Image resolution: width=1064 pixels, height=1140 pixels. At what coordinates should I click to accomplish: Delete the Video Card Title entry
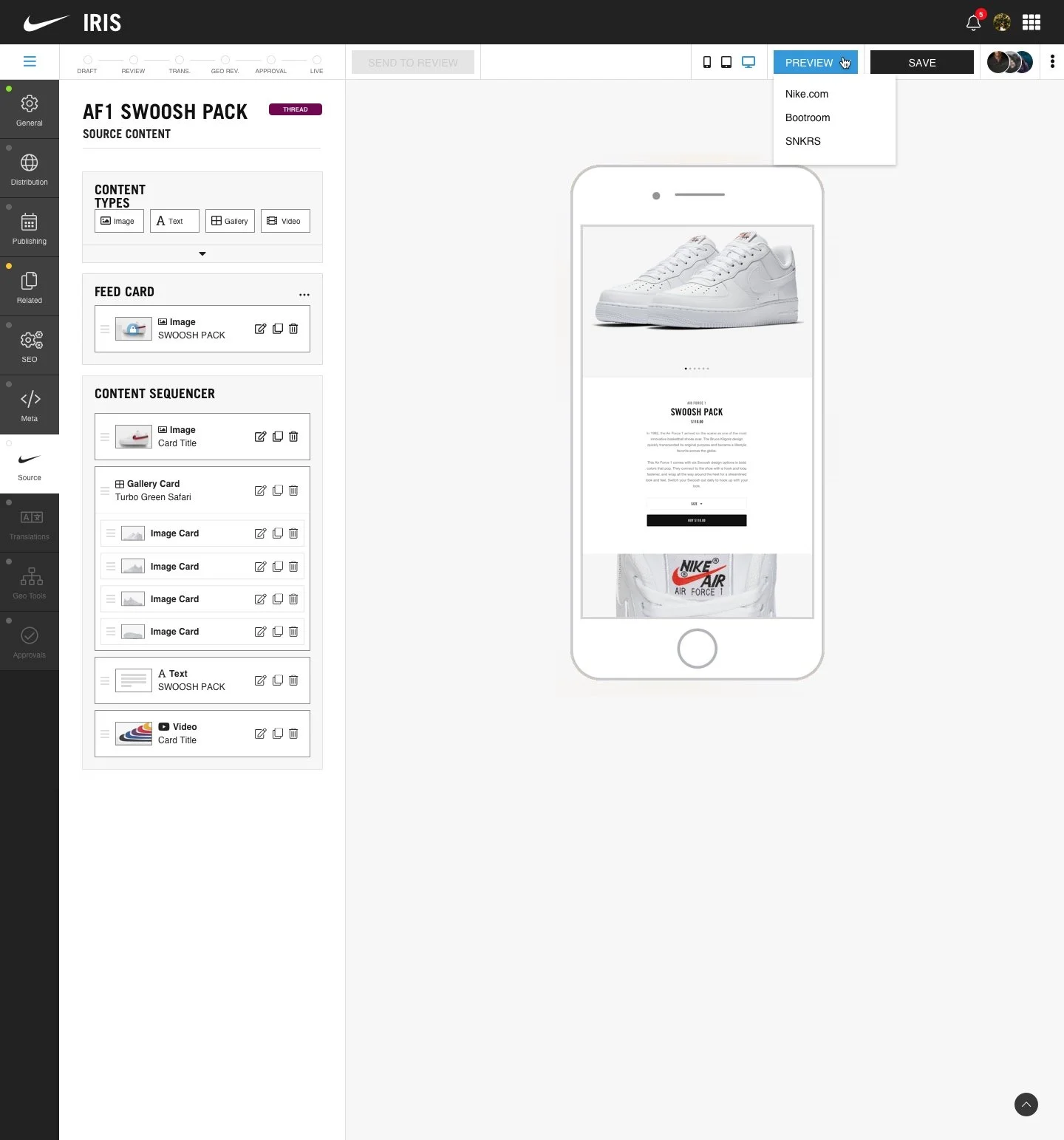(293, 734)
